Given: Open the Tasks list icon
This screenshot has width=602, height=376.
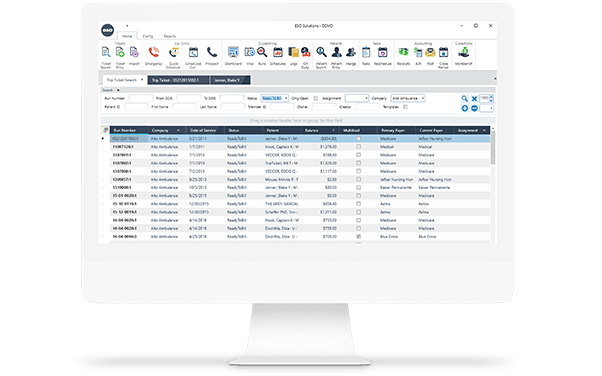Looking at the screenshot, I should (366, 56).
